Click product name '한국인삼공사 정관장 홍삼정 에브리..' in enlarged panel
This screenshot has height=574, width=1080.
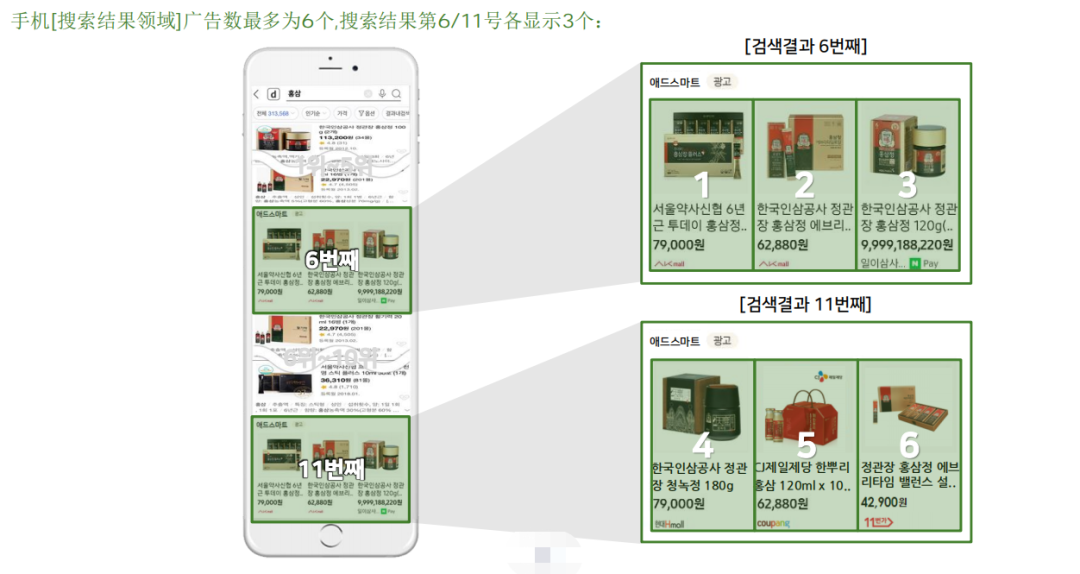click(x=804, y=217)
